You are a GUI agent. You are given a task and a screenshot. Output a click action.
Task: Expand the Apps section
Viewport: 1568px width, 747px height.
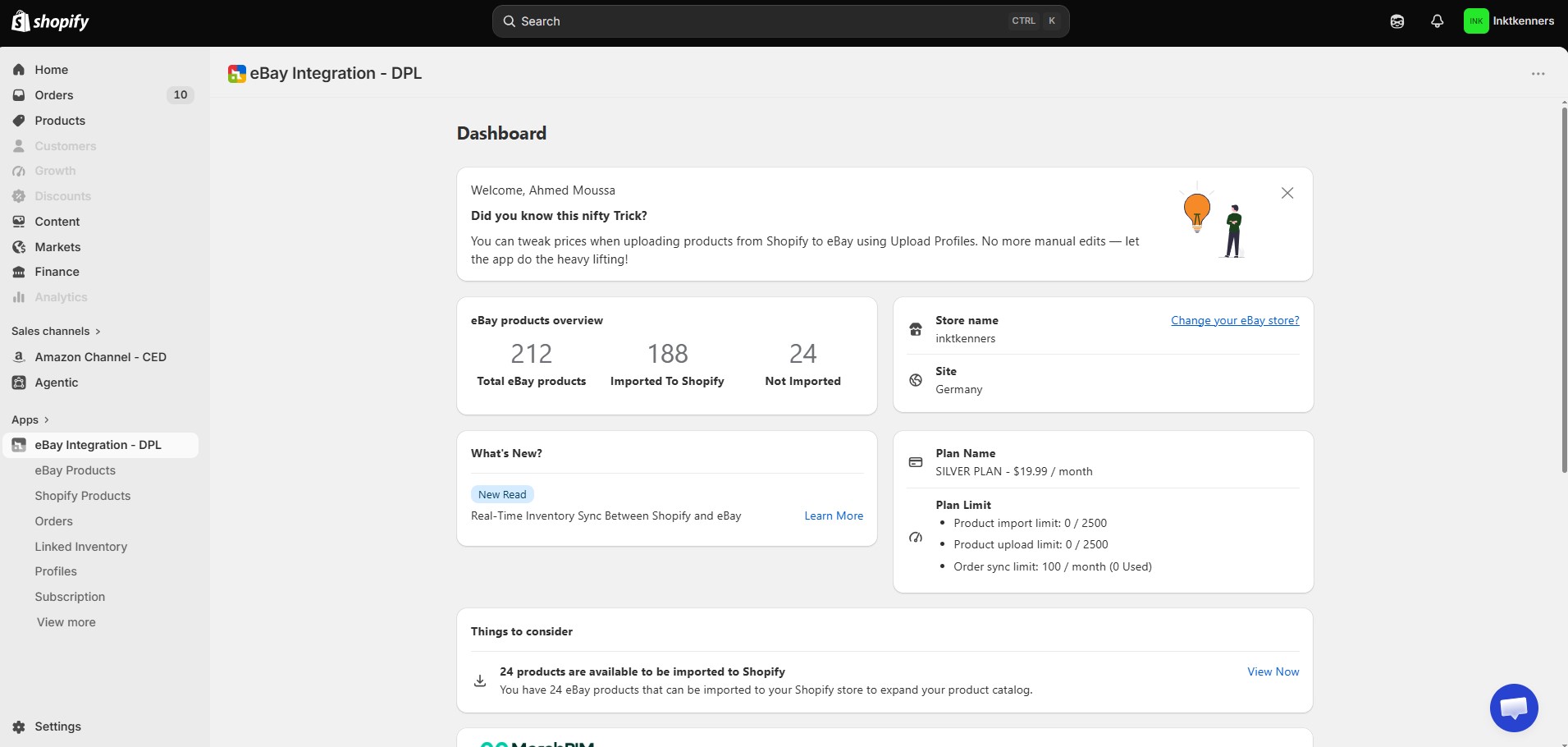(x=30, y=419)
